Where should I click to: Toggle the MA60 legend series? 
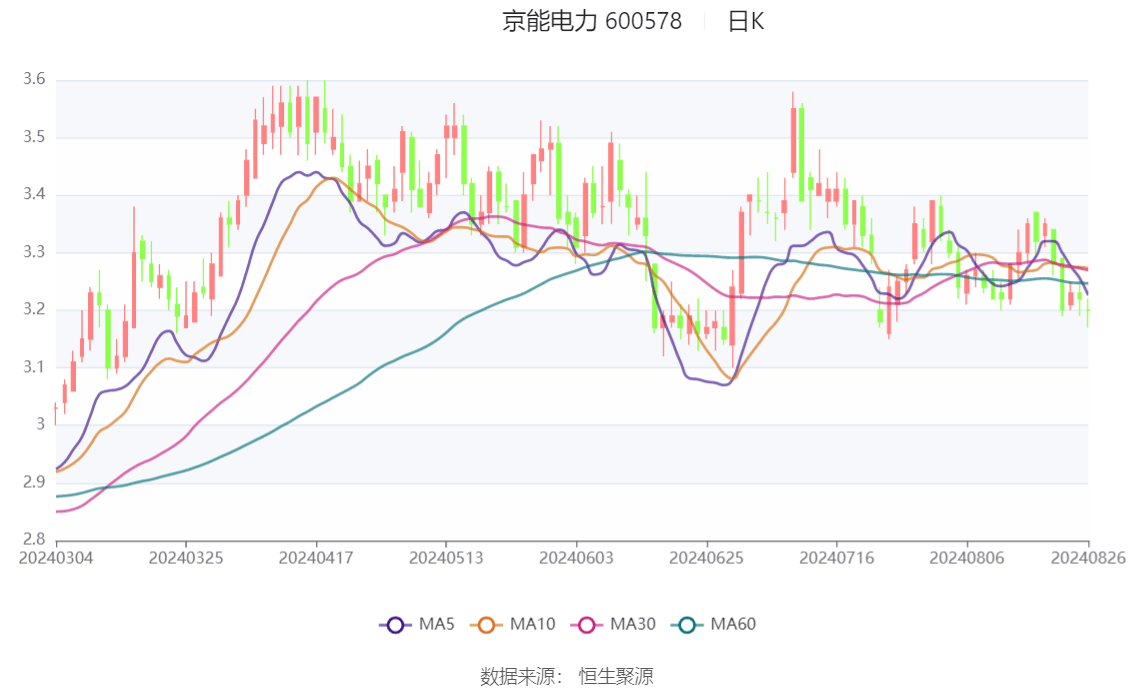pyautogui.click(x=714, y=625)
